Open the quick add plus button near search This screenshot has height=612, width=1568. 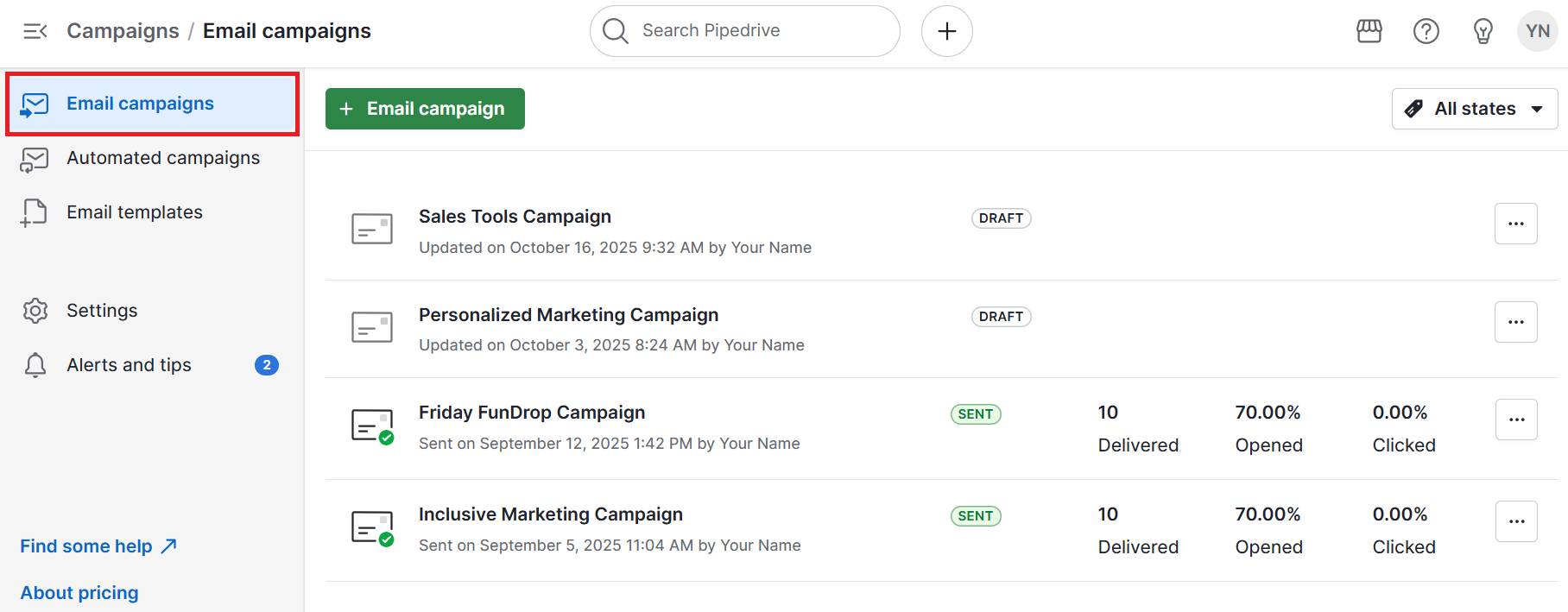[946, 30]
